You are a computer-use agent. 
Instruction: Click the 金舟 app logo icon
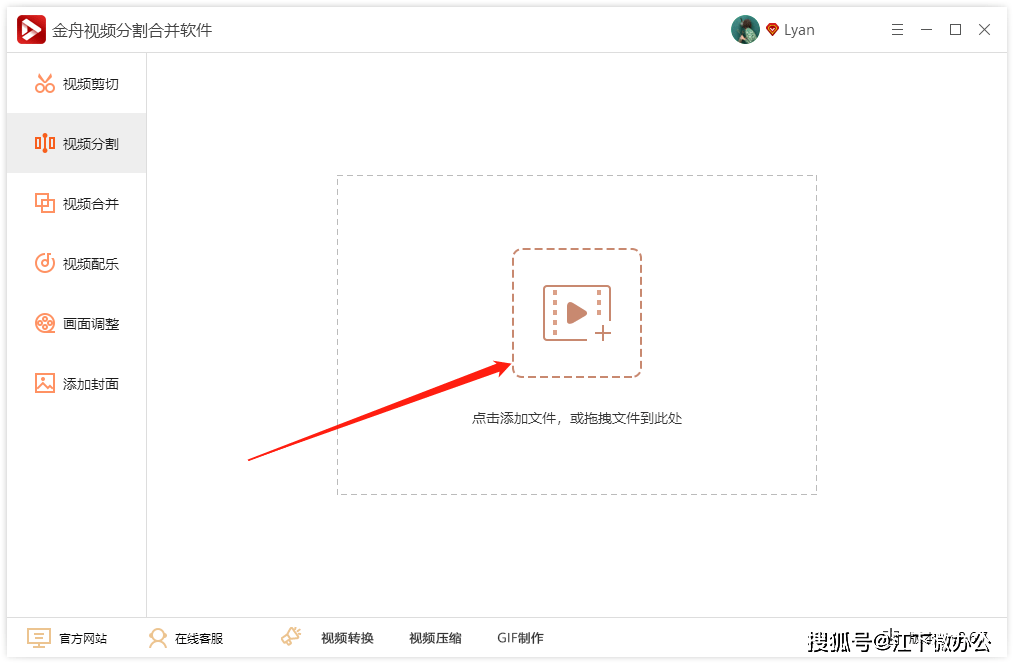[x=31, y=30]
